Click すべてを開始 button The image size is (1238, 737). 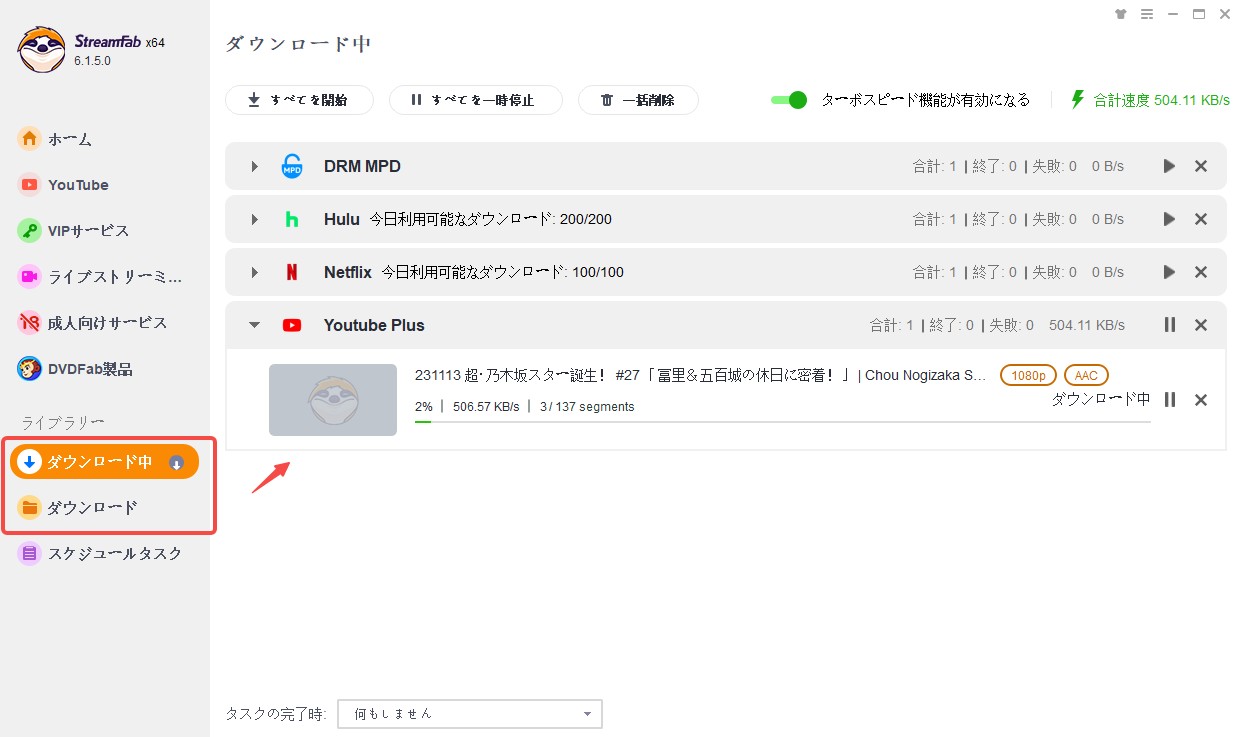pos(299,100)
